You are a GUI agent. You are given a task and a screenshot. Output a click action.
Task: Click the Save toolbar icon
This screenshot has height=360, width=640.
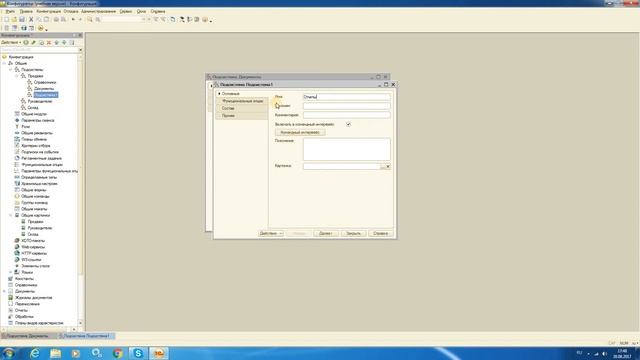click(x=22, y=19)
